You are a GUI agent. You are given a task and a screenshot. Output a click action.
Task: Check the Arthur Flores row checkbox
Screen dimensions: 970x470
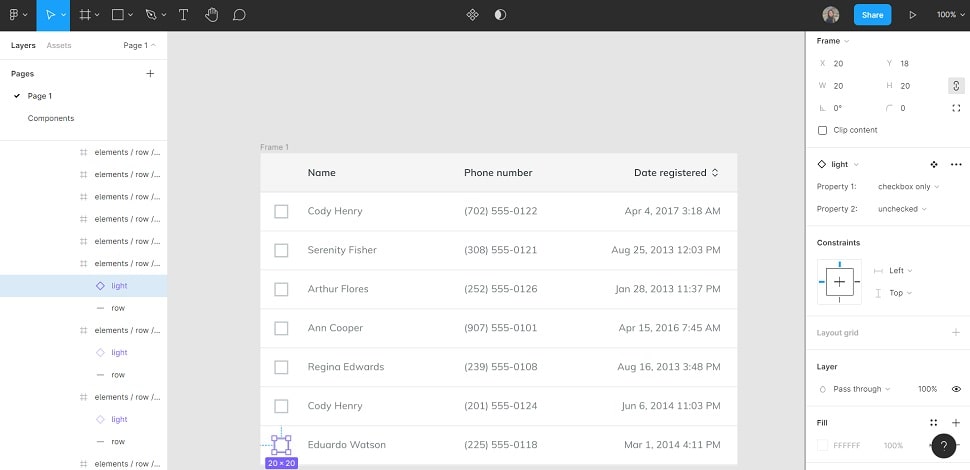[281, 289]
